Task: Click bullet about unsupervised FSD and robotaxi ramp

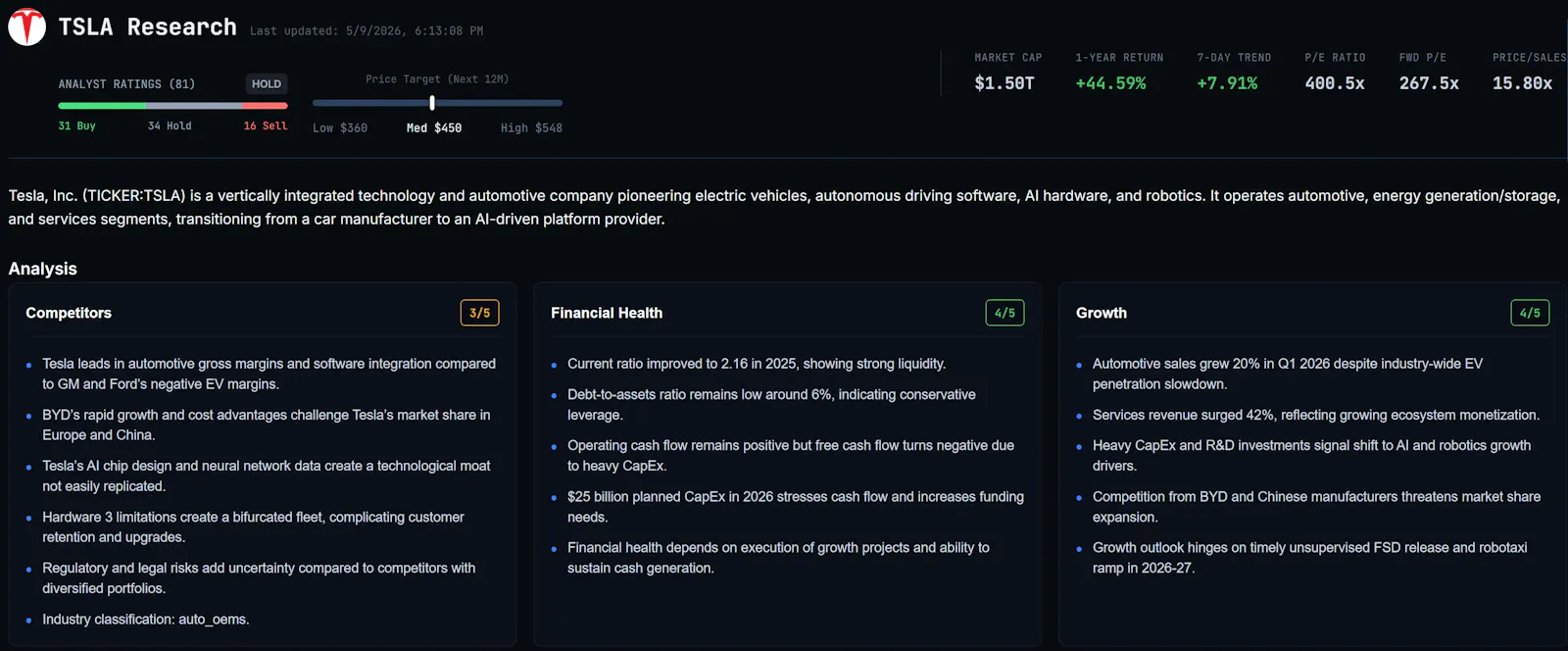Action: pos(1310,558)
